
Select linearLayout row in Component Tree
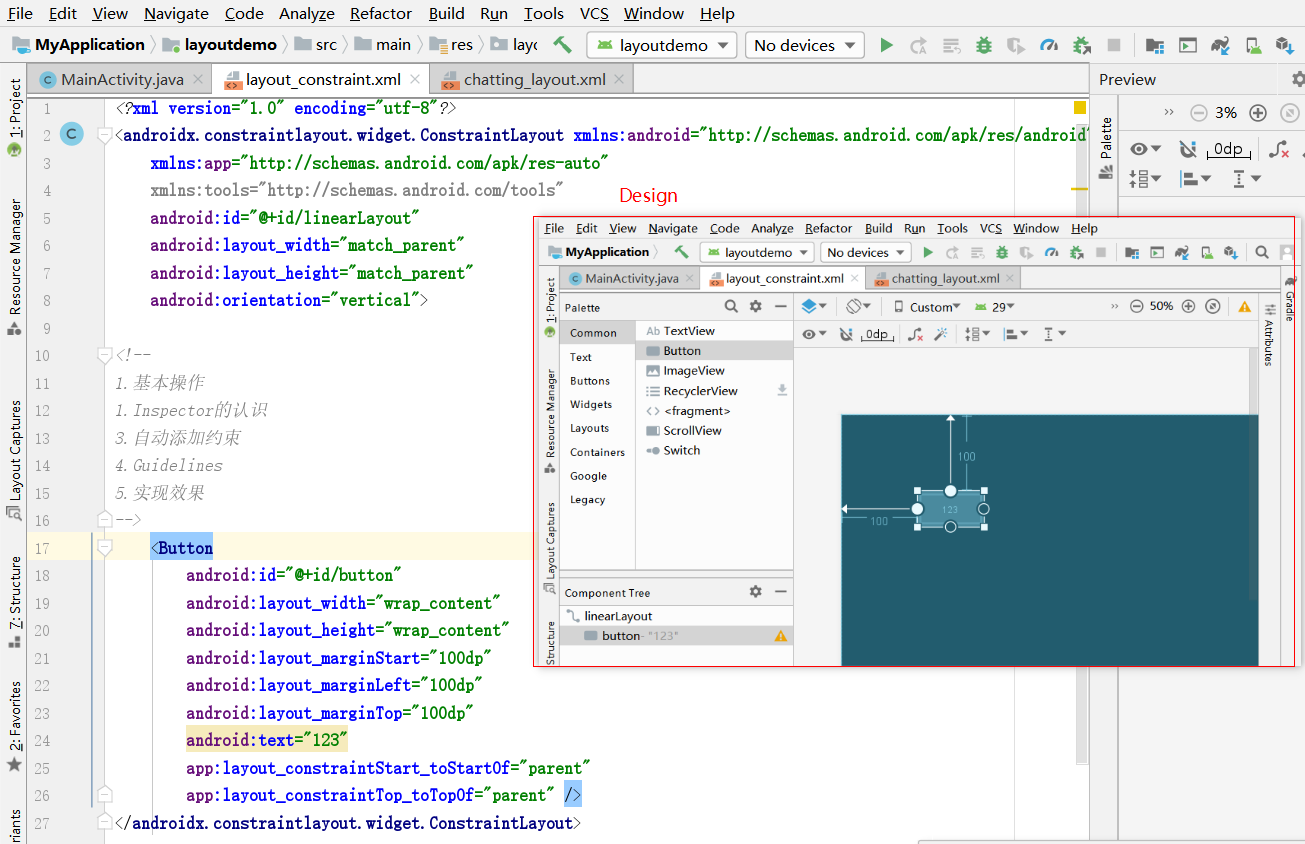pos(678,616)
